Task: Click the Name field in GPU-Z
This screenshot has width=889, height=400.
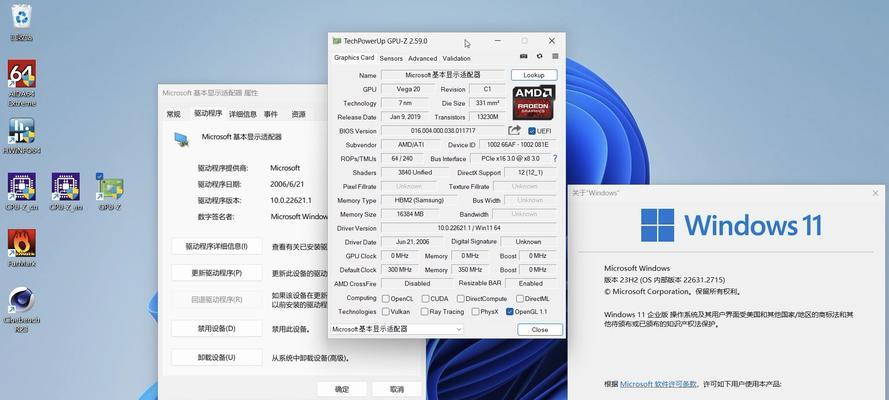Action: (443, 75)
